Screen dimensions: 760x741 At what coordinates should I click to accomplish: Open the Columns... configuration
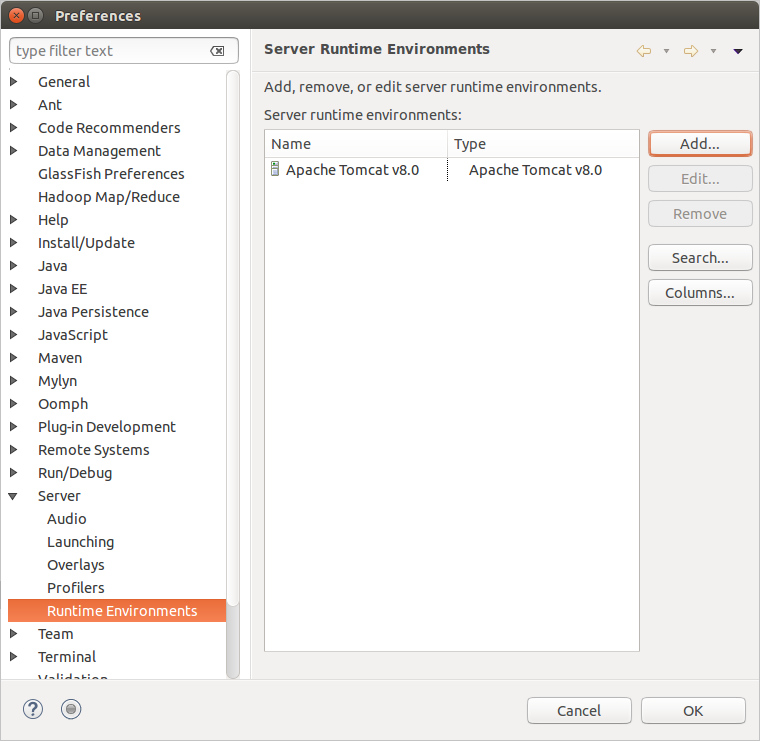point(700,293)
